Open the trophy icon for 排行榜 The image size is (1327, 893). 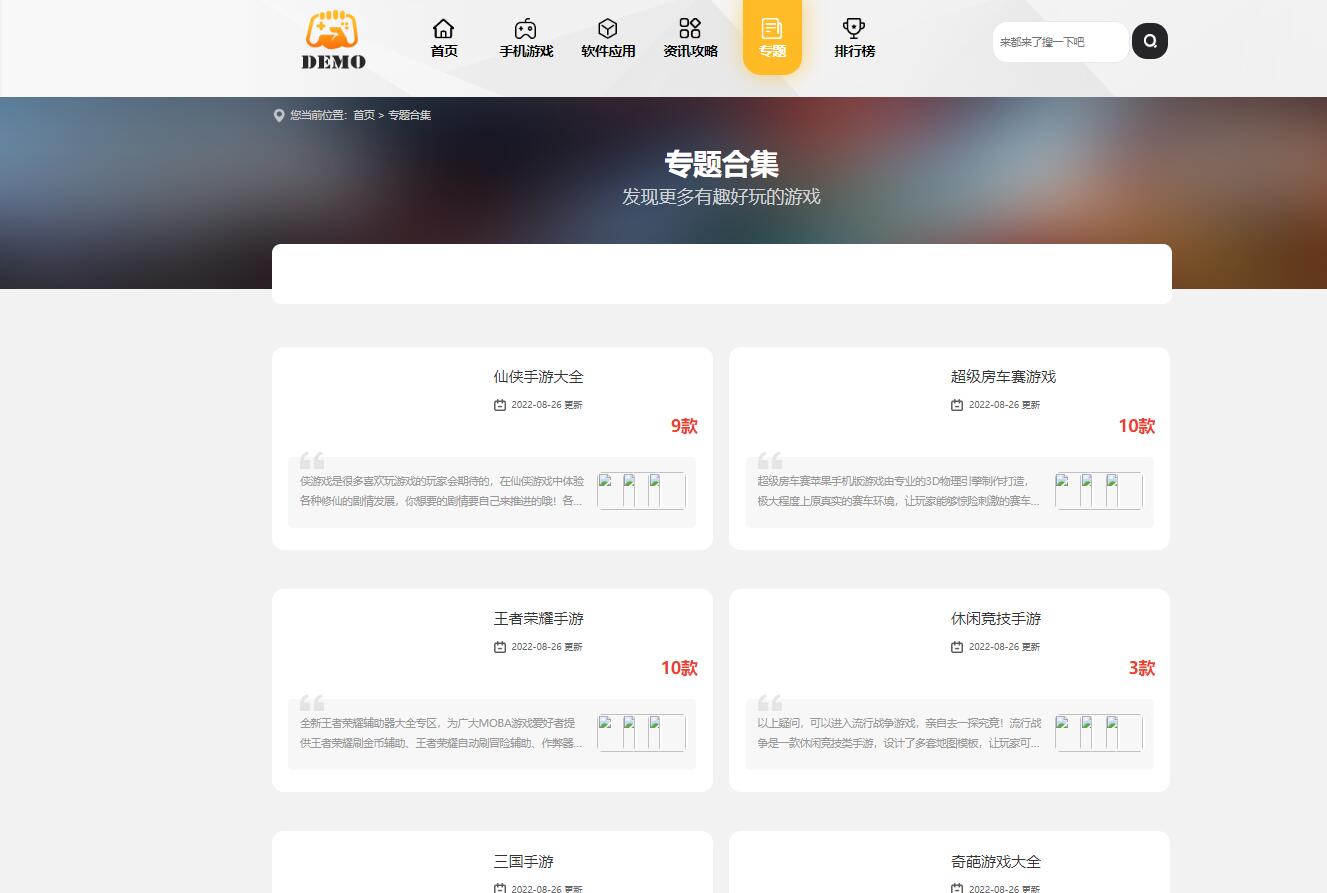pyautogui.click(x=855, y=29)
